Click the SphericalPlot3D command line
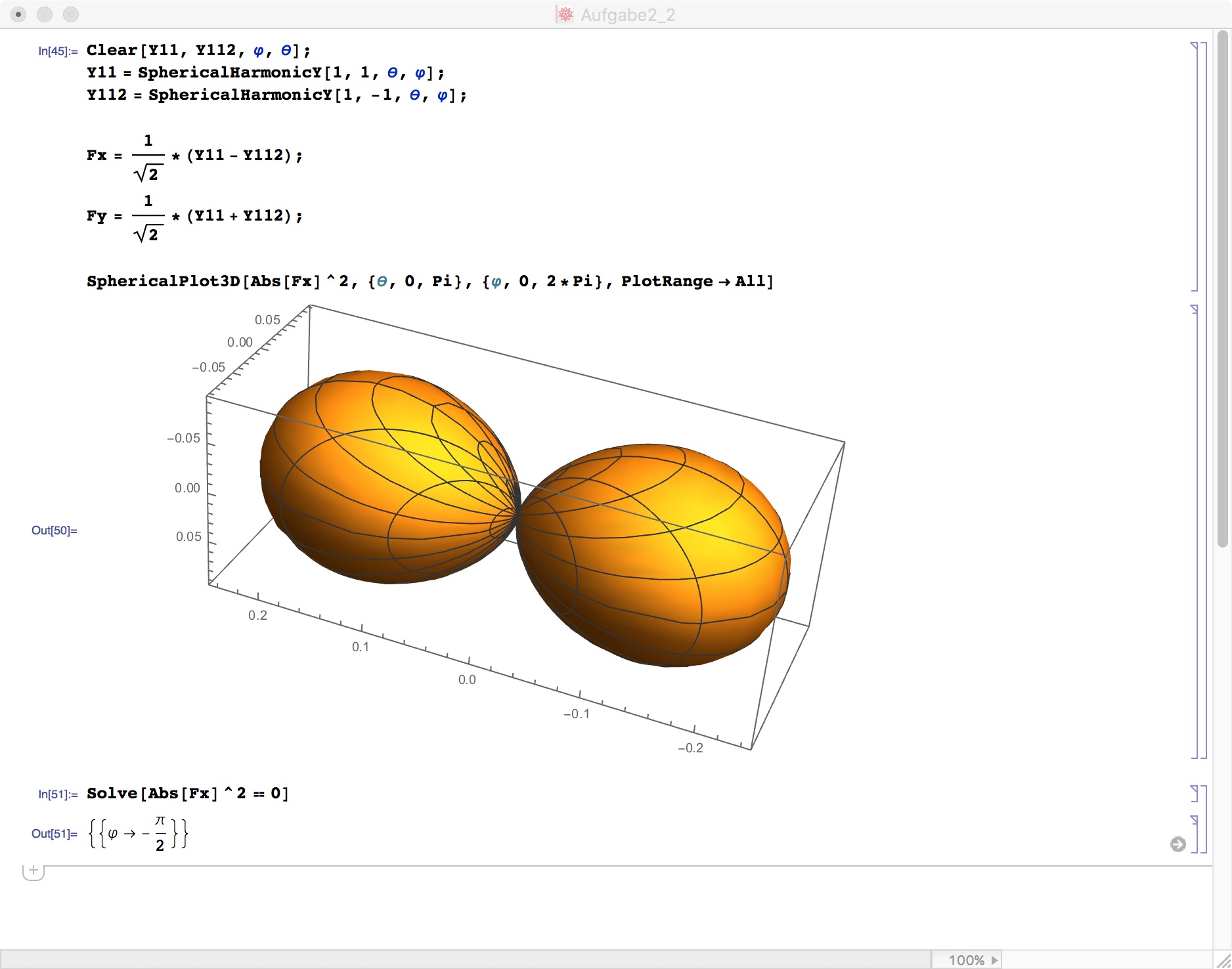This screenshot has height=969, width=1232. [430, 282]
